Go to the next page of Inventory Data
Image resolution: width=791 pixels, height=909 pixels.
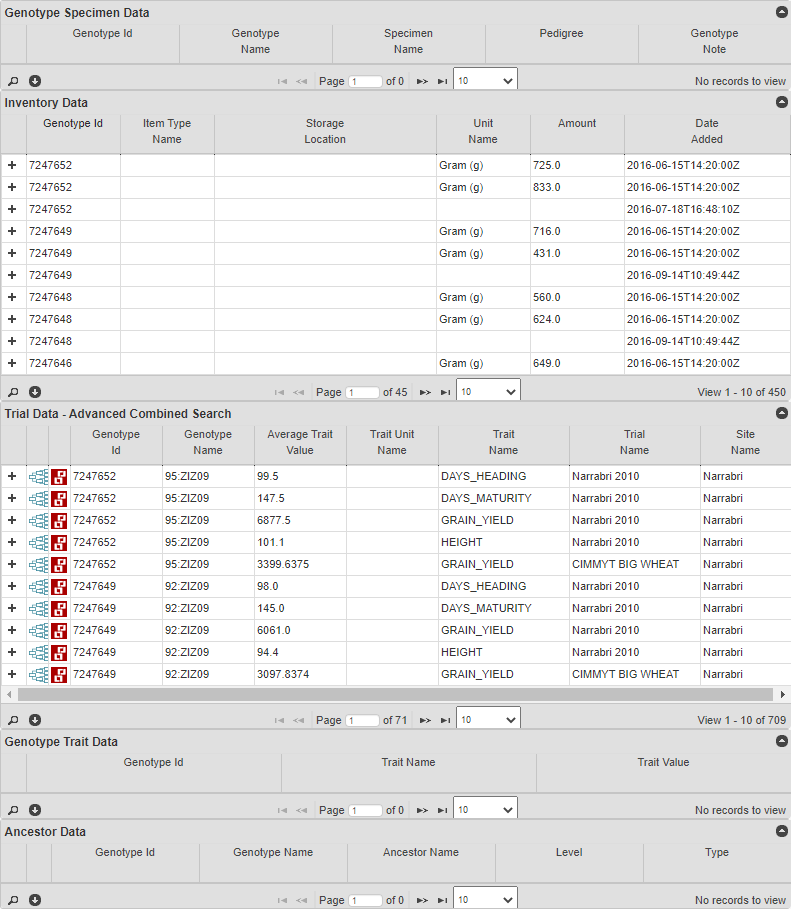click(x=424, y=392)
